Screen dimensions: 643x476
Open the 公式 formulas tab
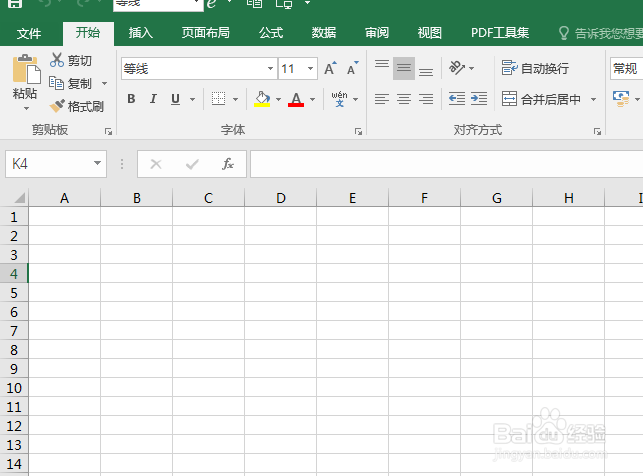click(x=271, y=32)
